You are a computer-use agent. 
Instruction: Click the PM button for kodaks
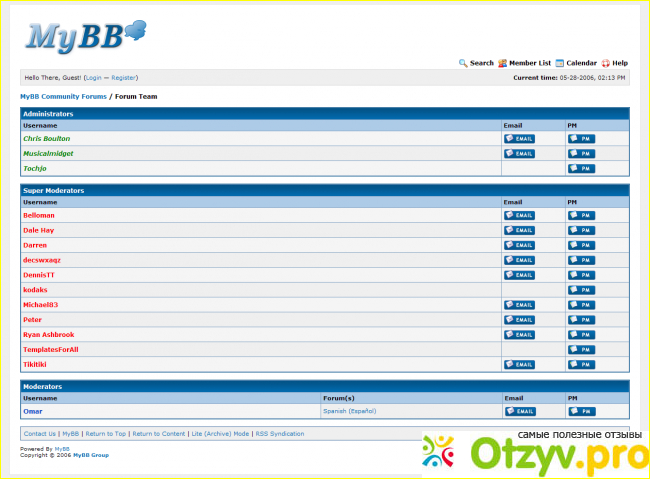[581, 290]
